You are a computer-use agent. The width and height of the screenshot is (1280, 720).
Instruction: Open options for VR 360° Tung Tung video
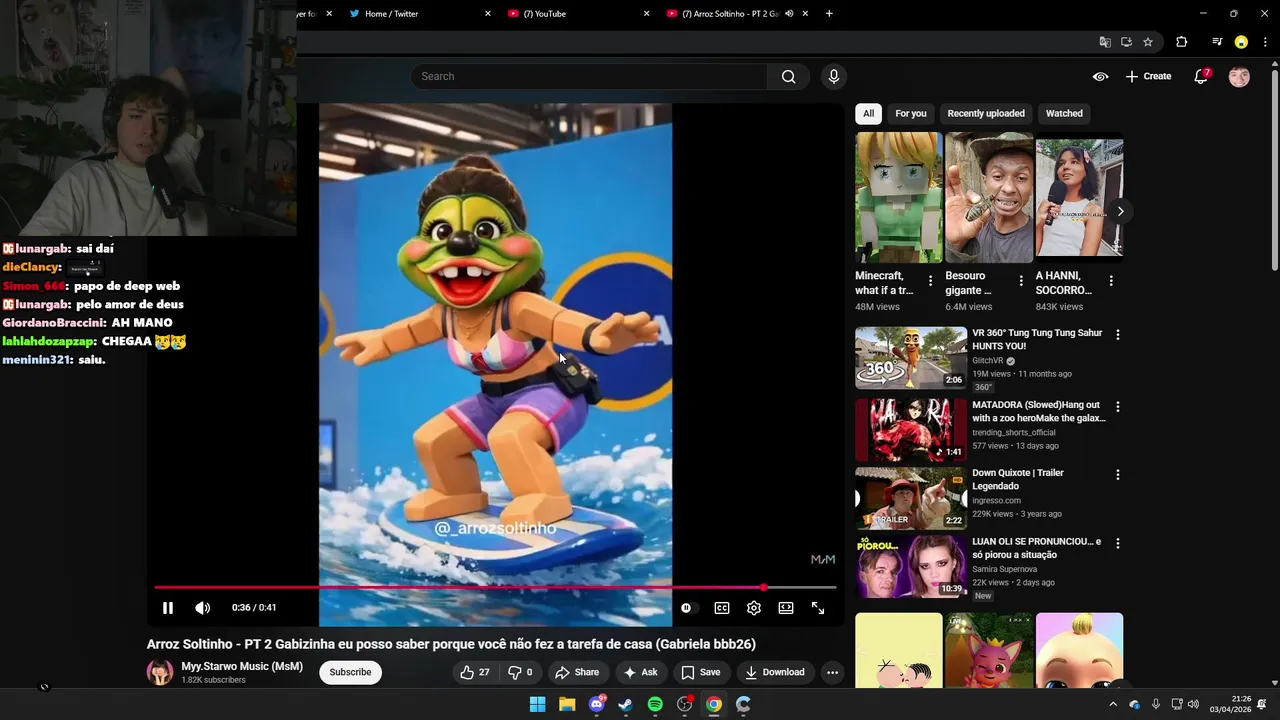[x=1117, y=335]
